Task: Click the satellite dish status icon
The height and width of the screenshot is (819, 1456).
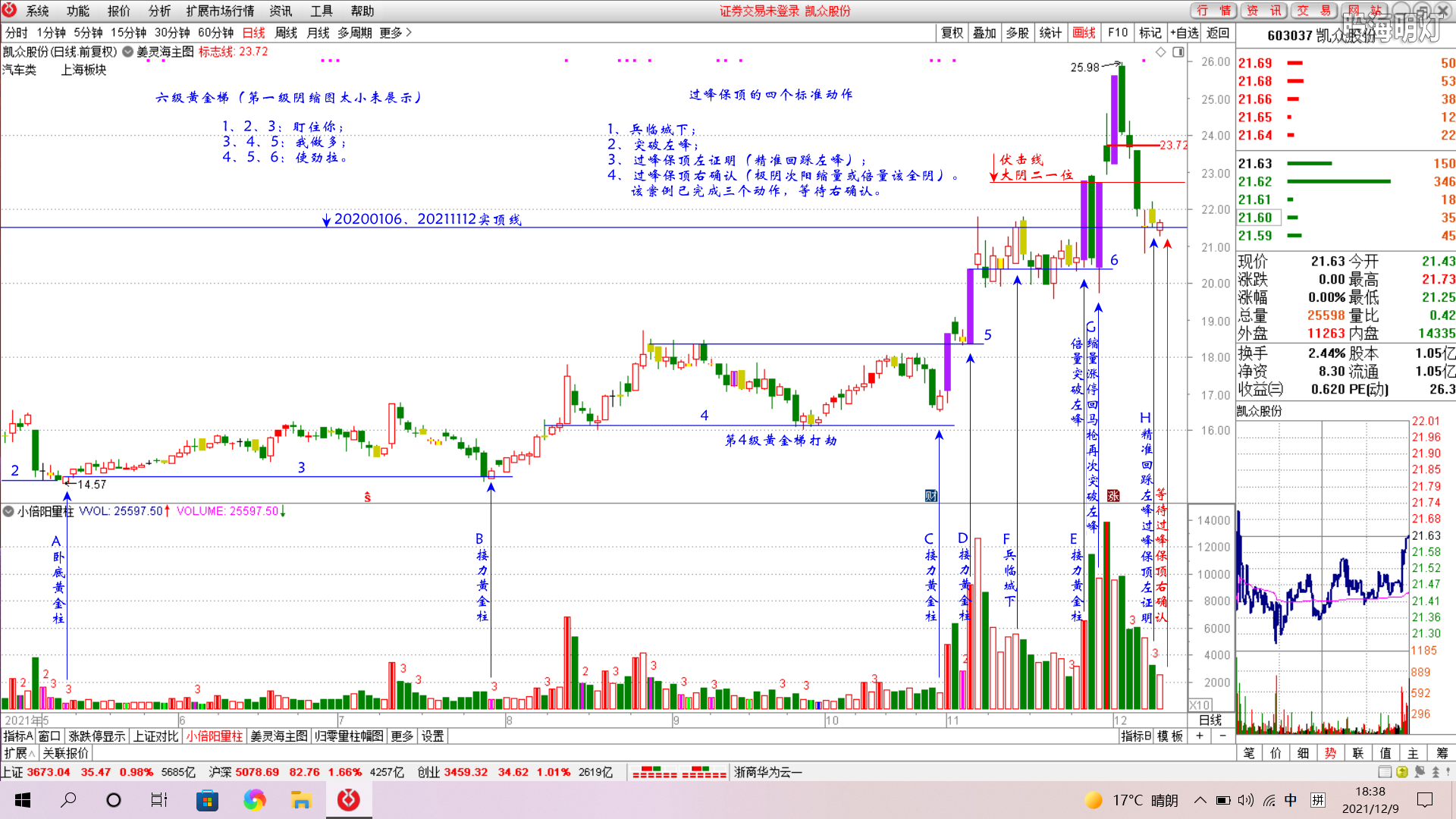Action: pos(1419,772)
